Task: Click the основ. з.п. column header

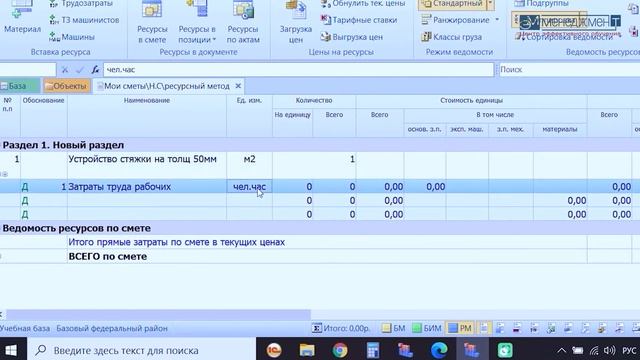Action: click(x=424, y=129)
